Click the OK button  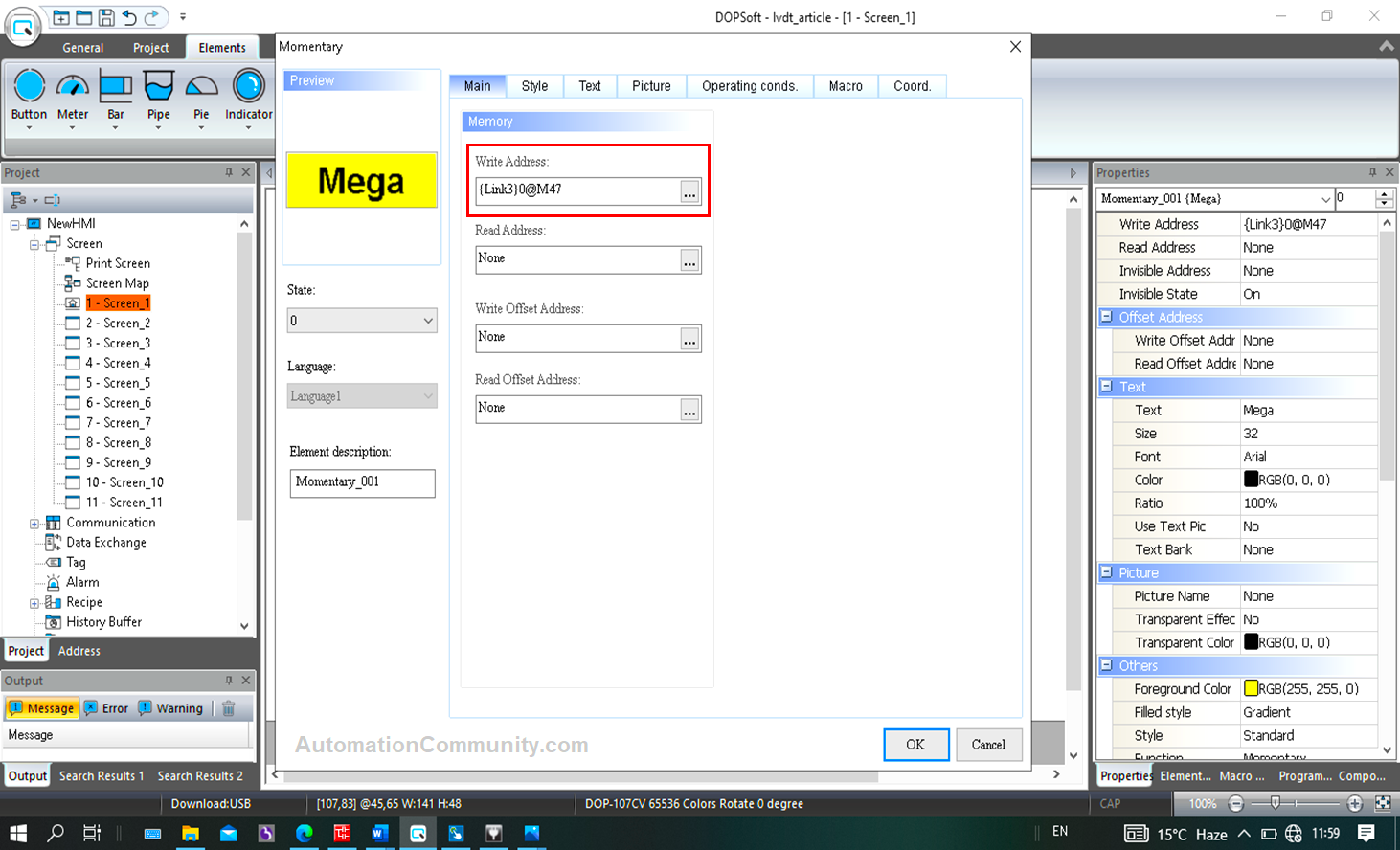tap(915, 745)
